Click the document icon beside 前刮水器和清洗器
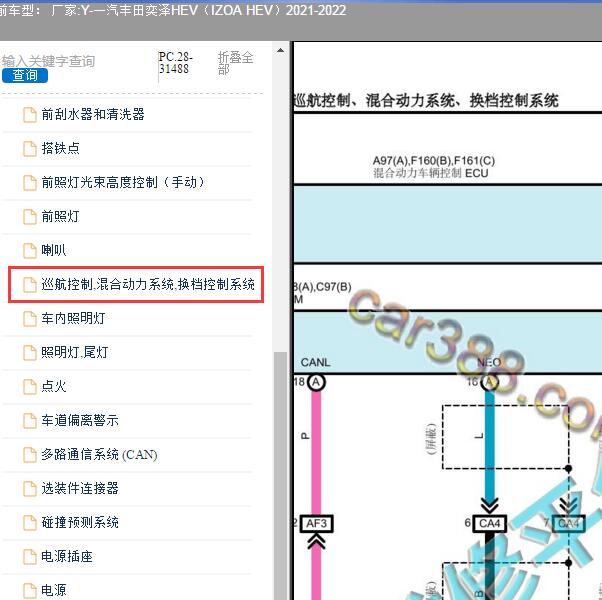 click(x=30, y=115)
